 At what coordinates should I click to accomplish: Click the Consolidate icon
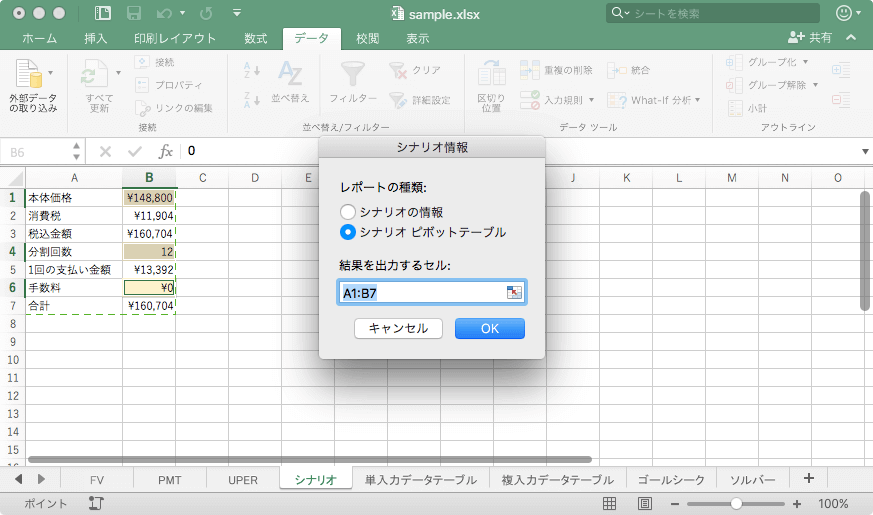point(617,70)
